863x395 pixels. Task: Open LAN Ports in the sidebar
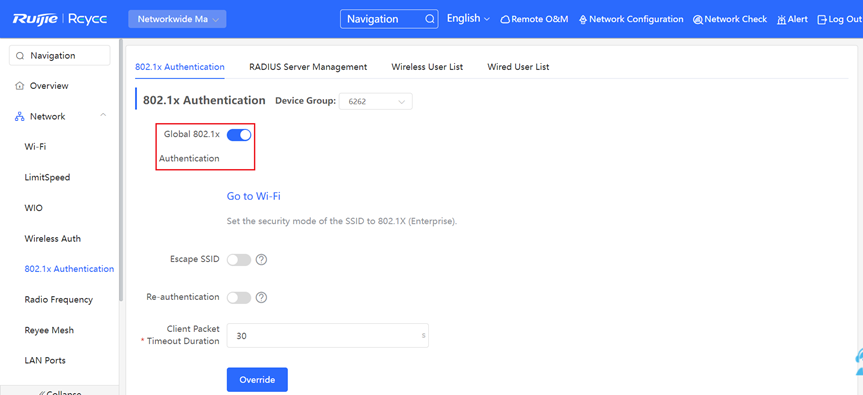pyautogui.click(x=45, y=360)
